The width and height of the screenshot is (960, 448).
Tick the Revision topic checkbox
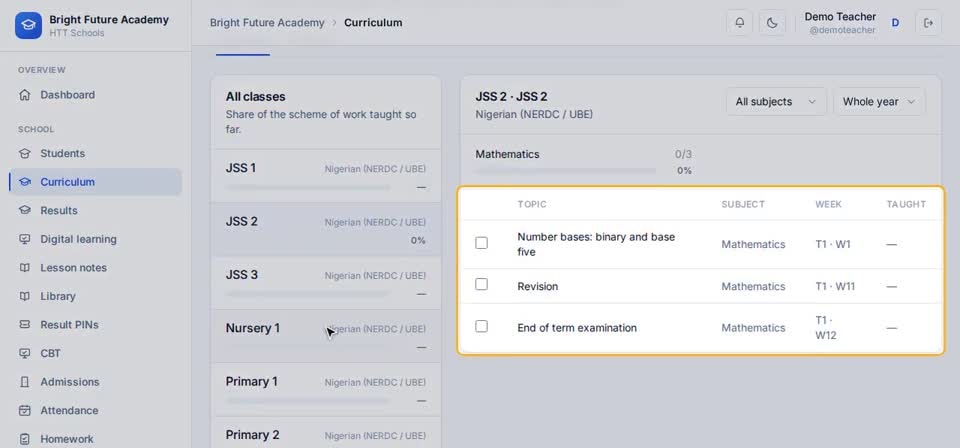click(482, 284)
